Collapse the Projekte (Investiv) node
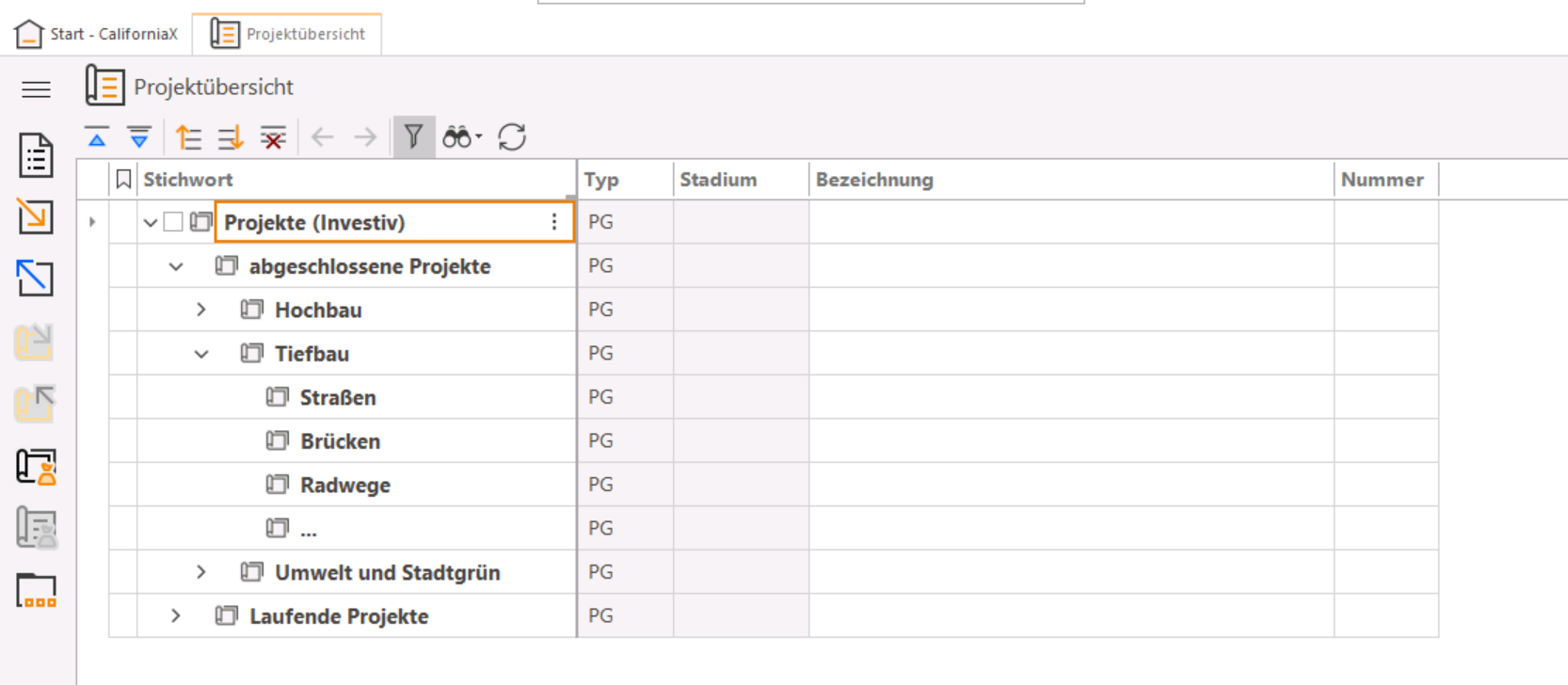 click(x=150, y=223)
